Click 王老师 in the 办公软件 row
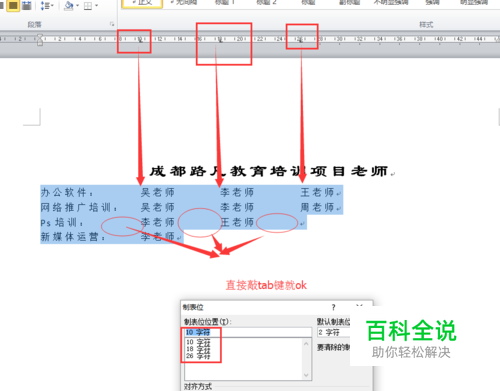This screenshot has height=391, width=500. click(317, 192)
